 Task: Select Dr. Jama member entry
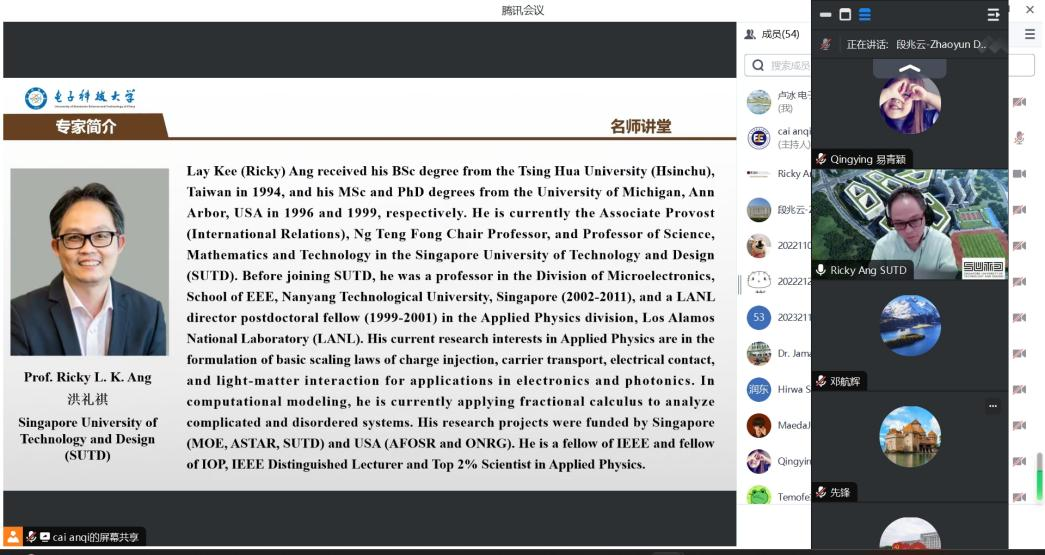click(778, 354)
